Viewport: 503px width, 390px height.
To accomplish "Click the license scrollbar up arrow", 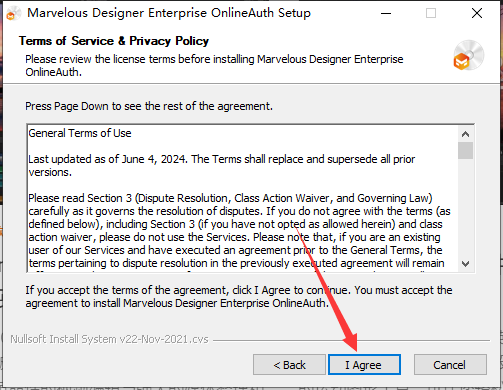I will (x=465, y=134).
